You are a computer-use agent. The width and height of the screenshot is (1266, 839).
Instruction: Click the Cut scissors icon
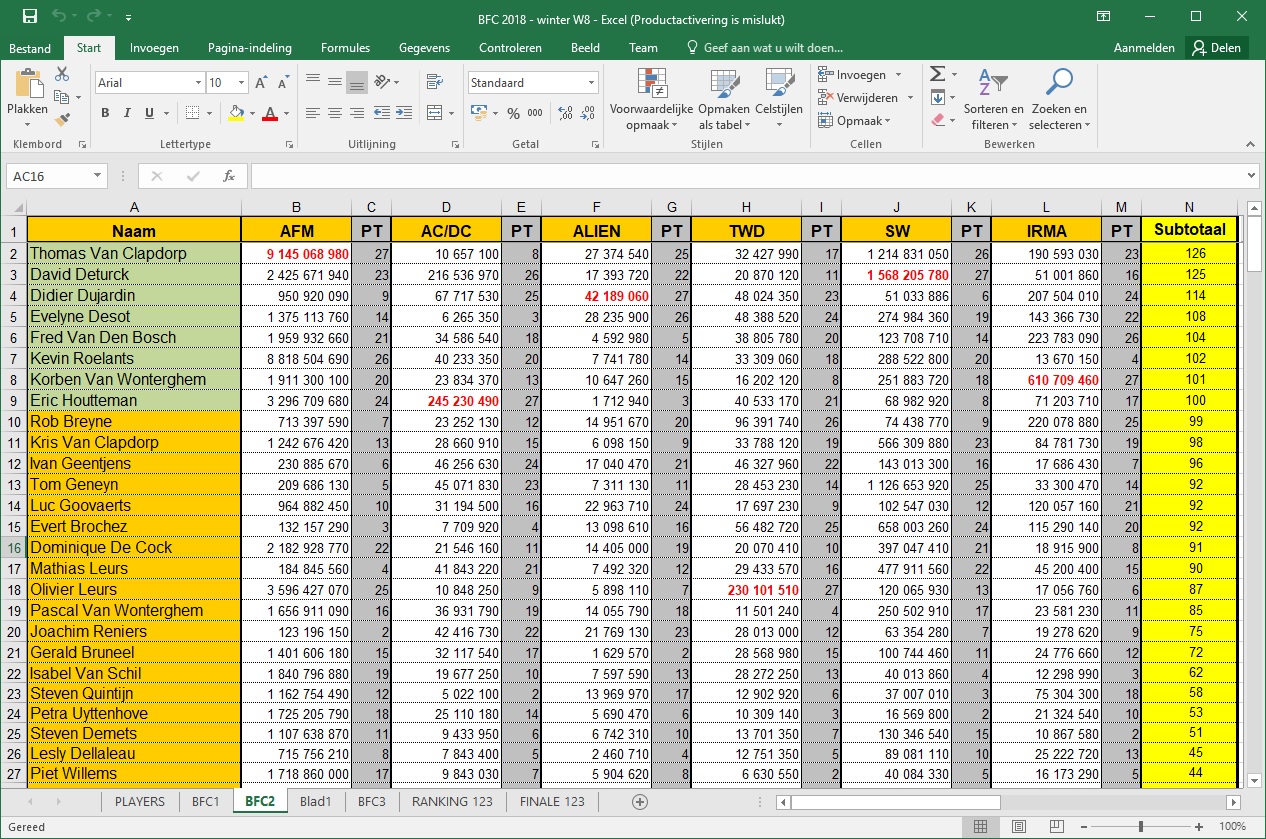tap(62, 75)
